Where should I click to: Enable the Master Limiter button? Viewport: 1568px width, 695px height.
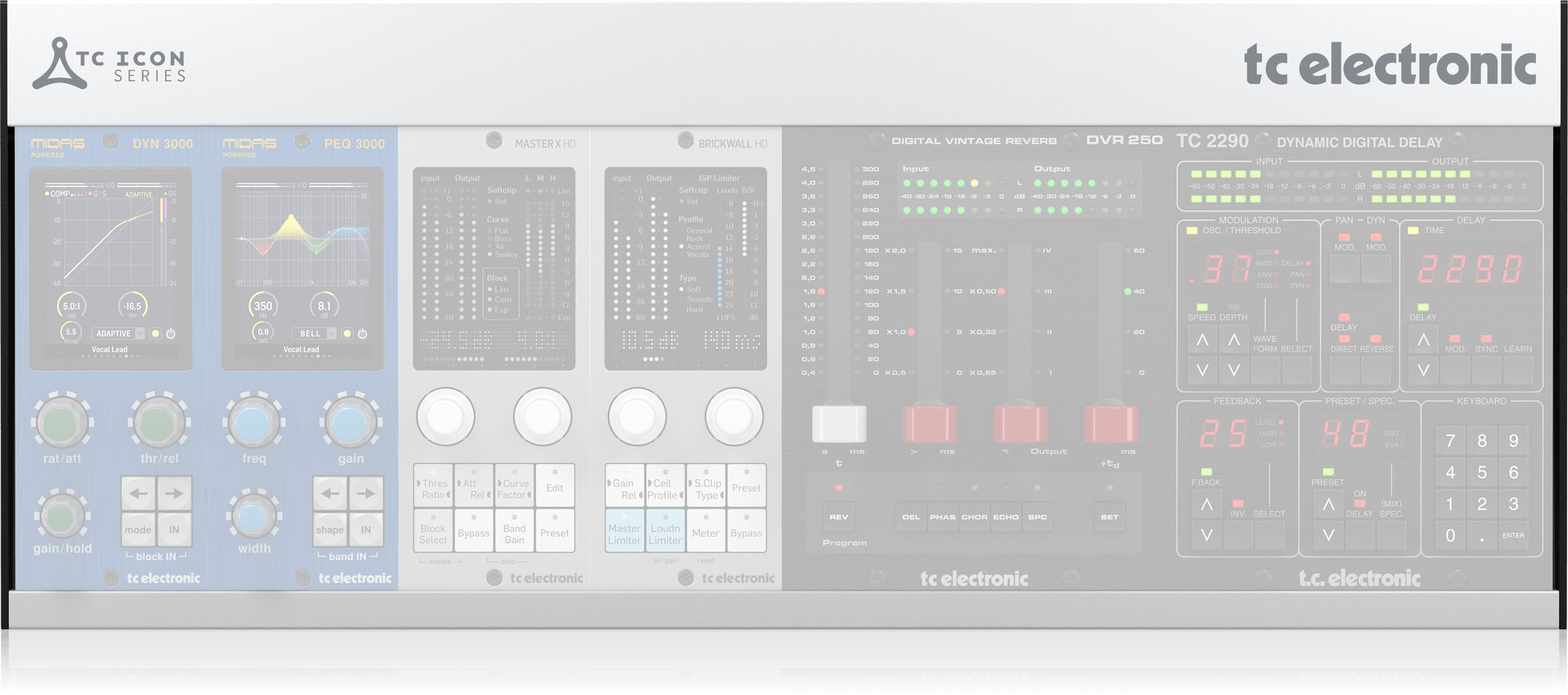[625, 531]
